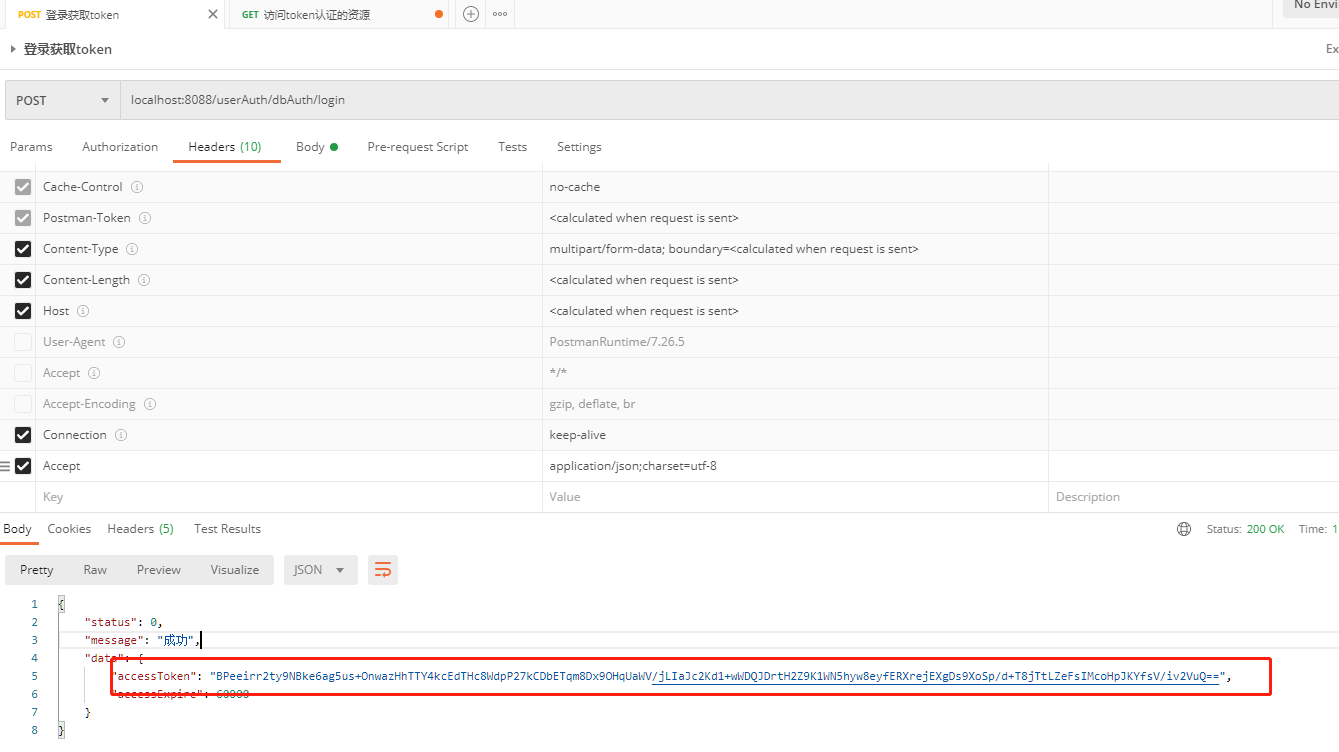The width and height of the screenshot is (1339, 752).
Task: Click the info icon next to Cache-Control
Action: tap(137, 187)
